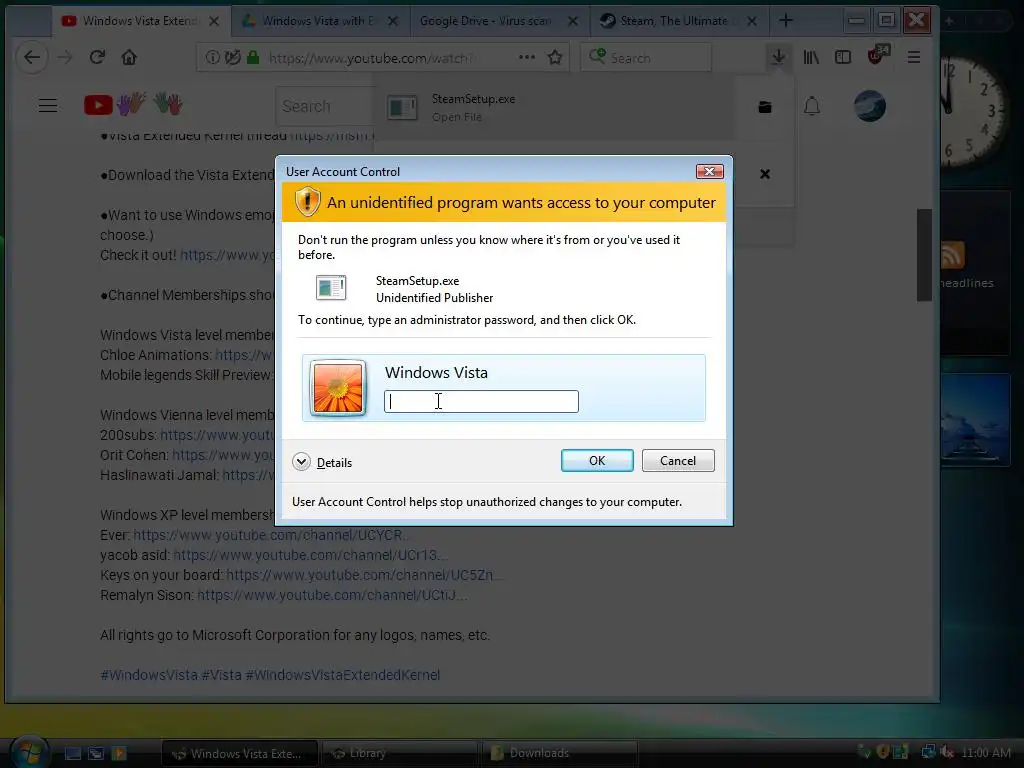Click the slideshow picture gadget

[975, 419]
